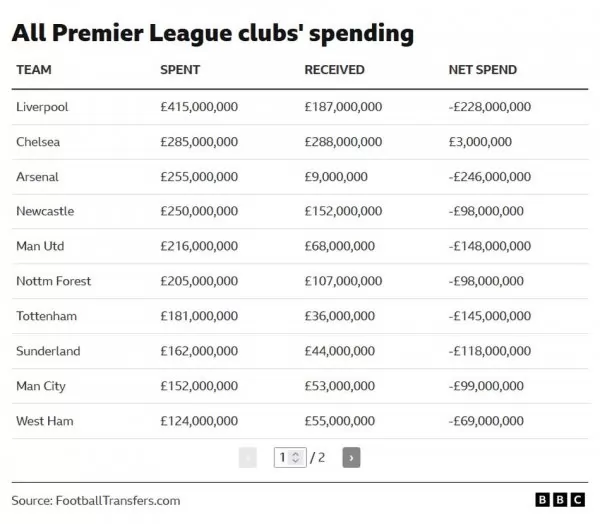Image resolution: width=600 pixels, height=524 pixels.
Task: Click the page number input field
Action: coord(290,457)
